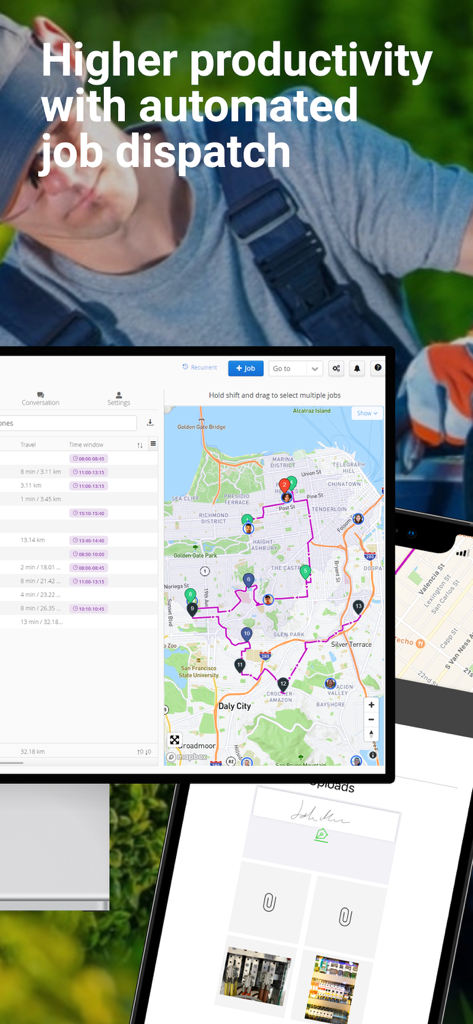
Task: Click the '13.14 km' travel cell
Action: point(31,540)
